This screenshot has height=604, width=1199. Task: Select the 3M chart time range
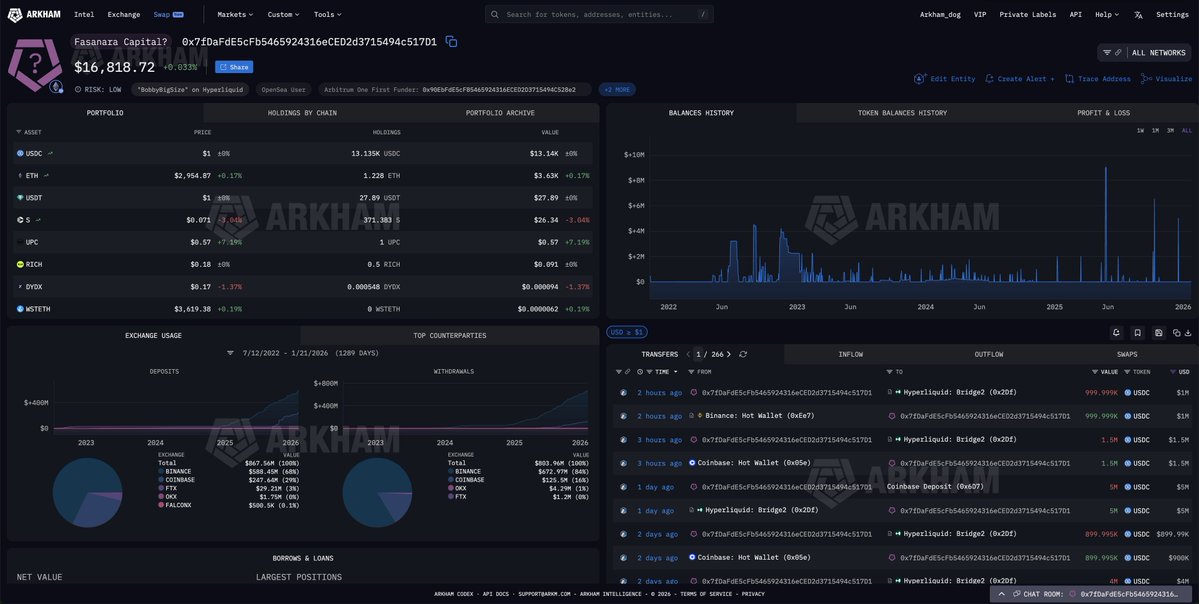pyautogui.click(x=1170, y=130)
